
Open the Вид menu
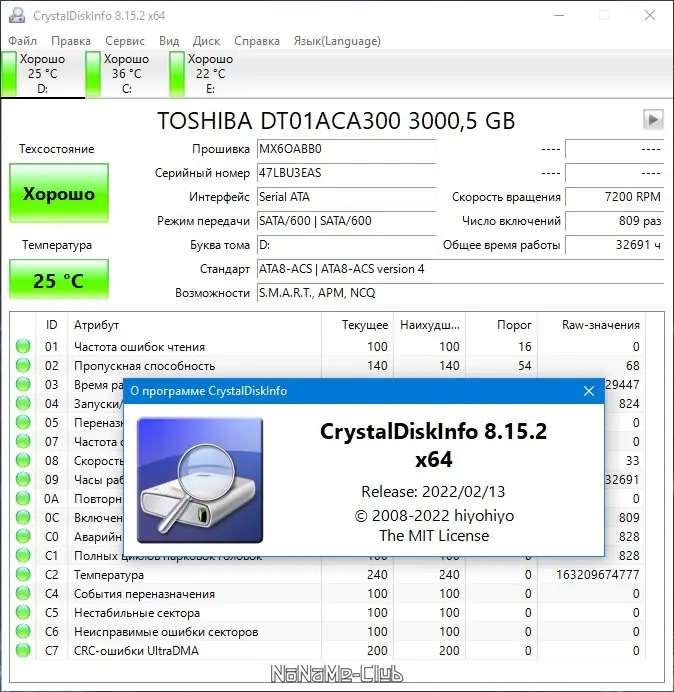(x=169, y=41)
